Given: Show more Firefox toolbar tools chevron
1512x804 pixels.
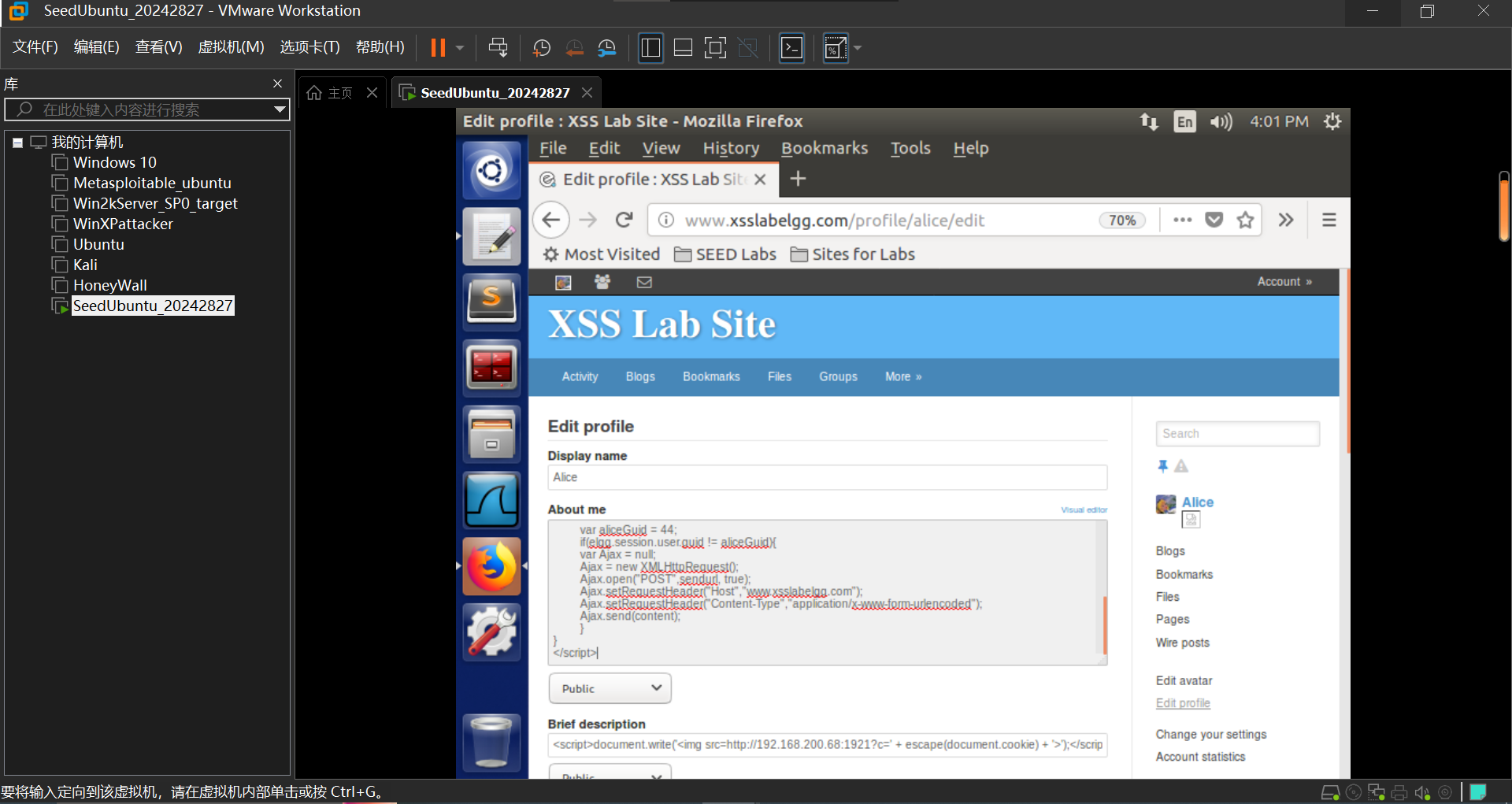Looking at the screenshot, I should [1286, 220].
